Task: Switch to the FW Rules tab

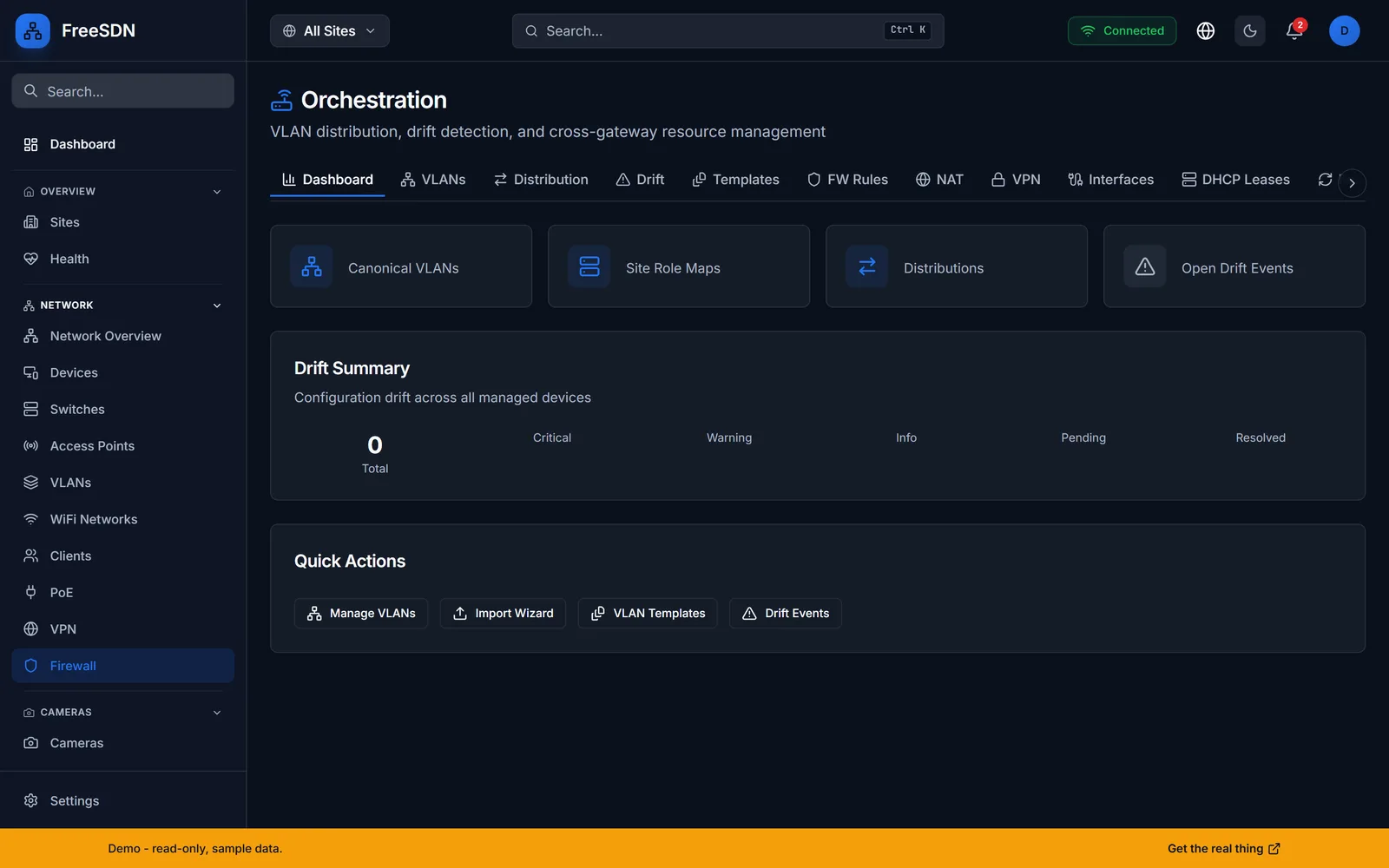Action: (x=847, y=180)
